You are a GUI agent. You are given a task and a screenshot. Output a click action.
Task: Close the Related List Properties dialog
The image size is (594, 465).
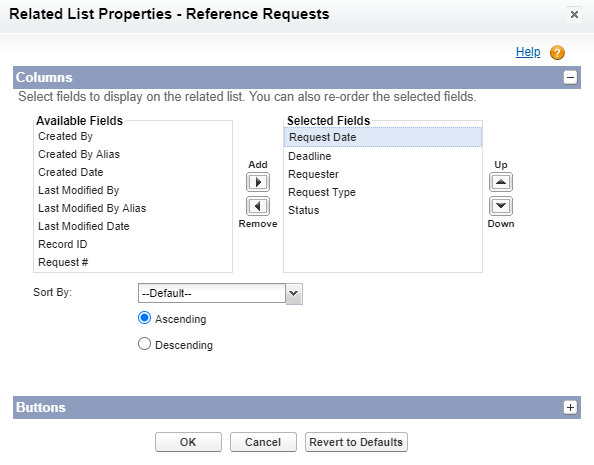(574, 15)
